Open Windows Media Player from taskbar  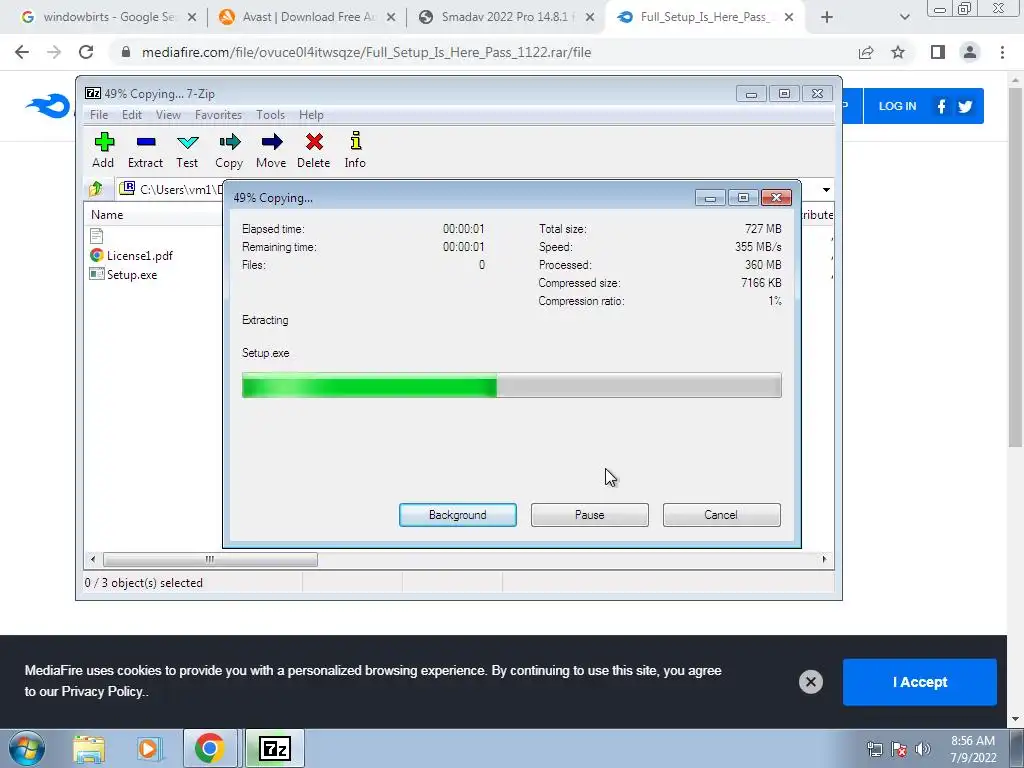[x=148, y=749]
